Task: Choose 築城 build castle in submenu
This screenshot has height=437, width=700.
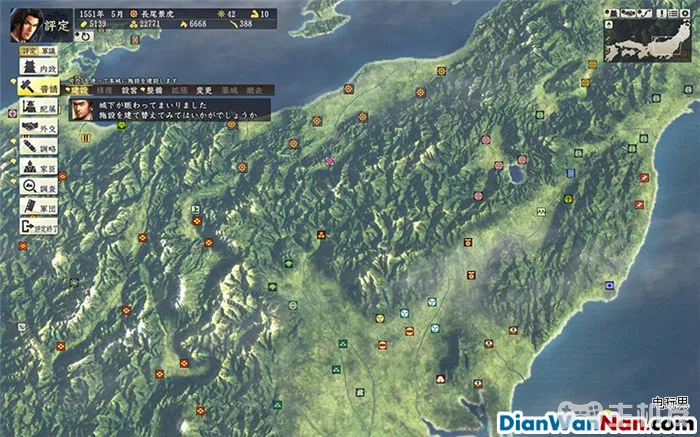Action: point(229,90)
